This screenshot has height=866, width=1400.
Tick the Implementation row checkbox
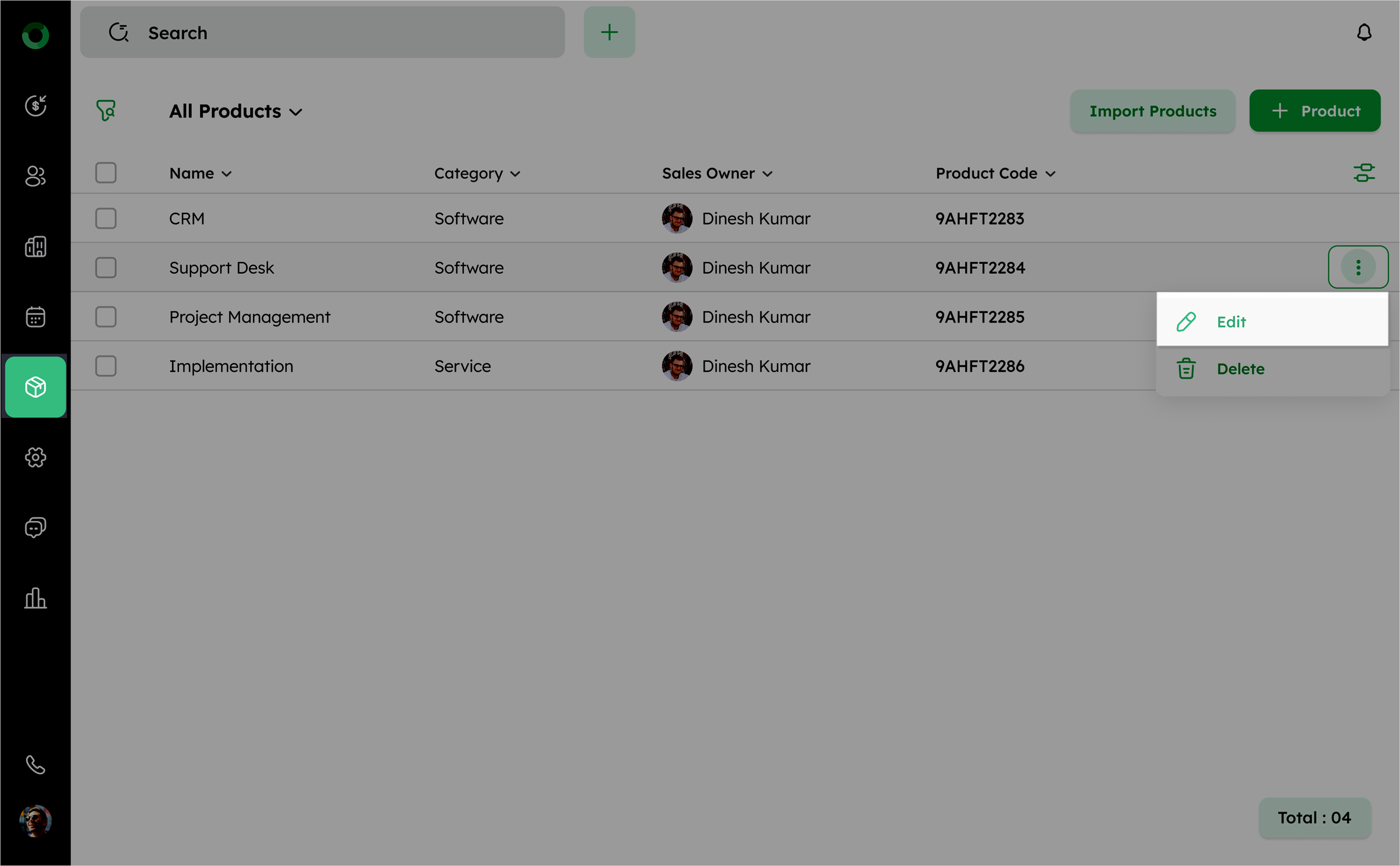pyautogui.click(x=106, y=366)
